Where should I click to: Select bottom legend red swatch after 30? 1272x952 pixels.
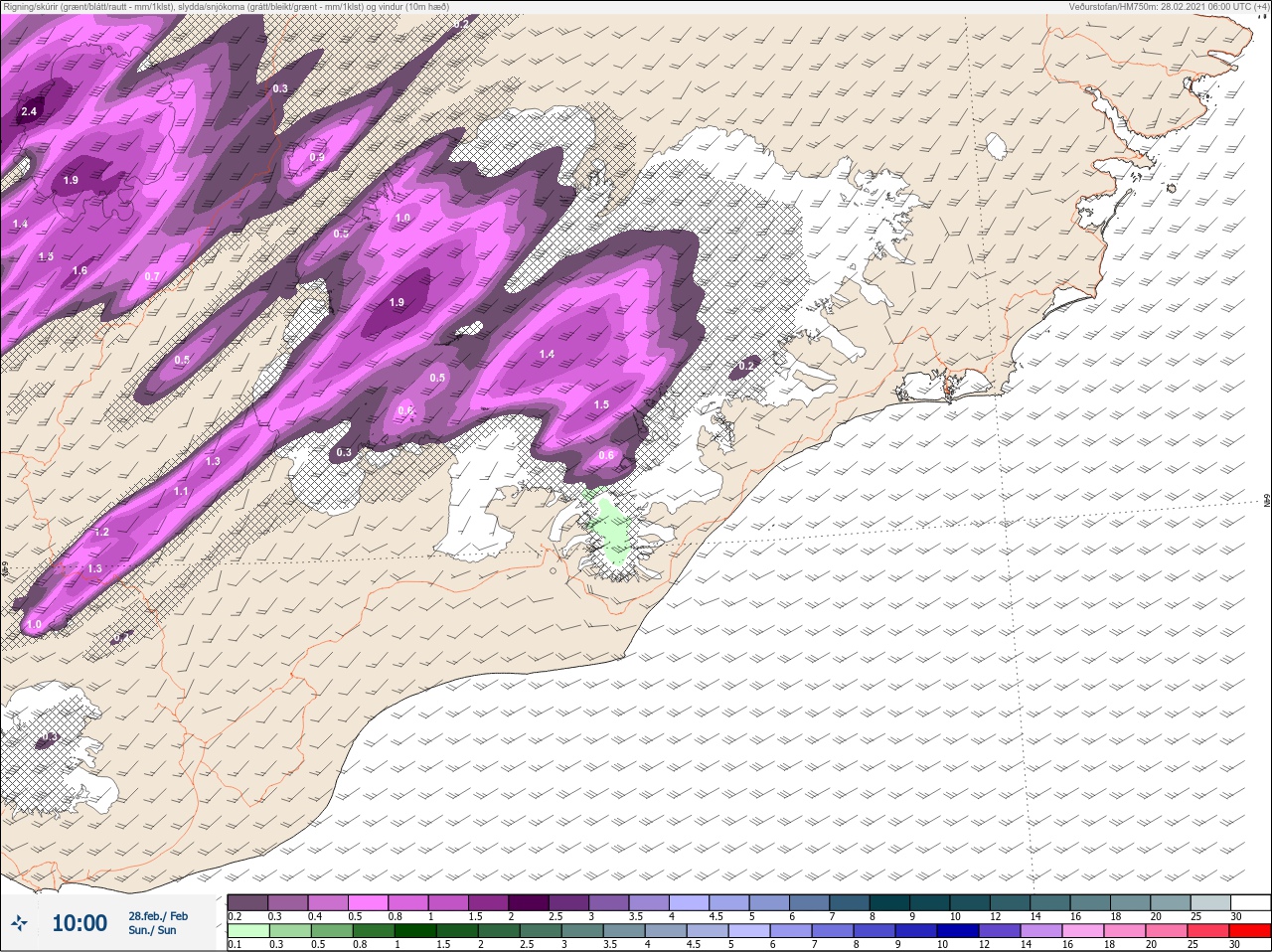1250,931
